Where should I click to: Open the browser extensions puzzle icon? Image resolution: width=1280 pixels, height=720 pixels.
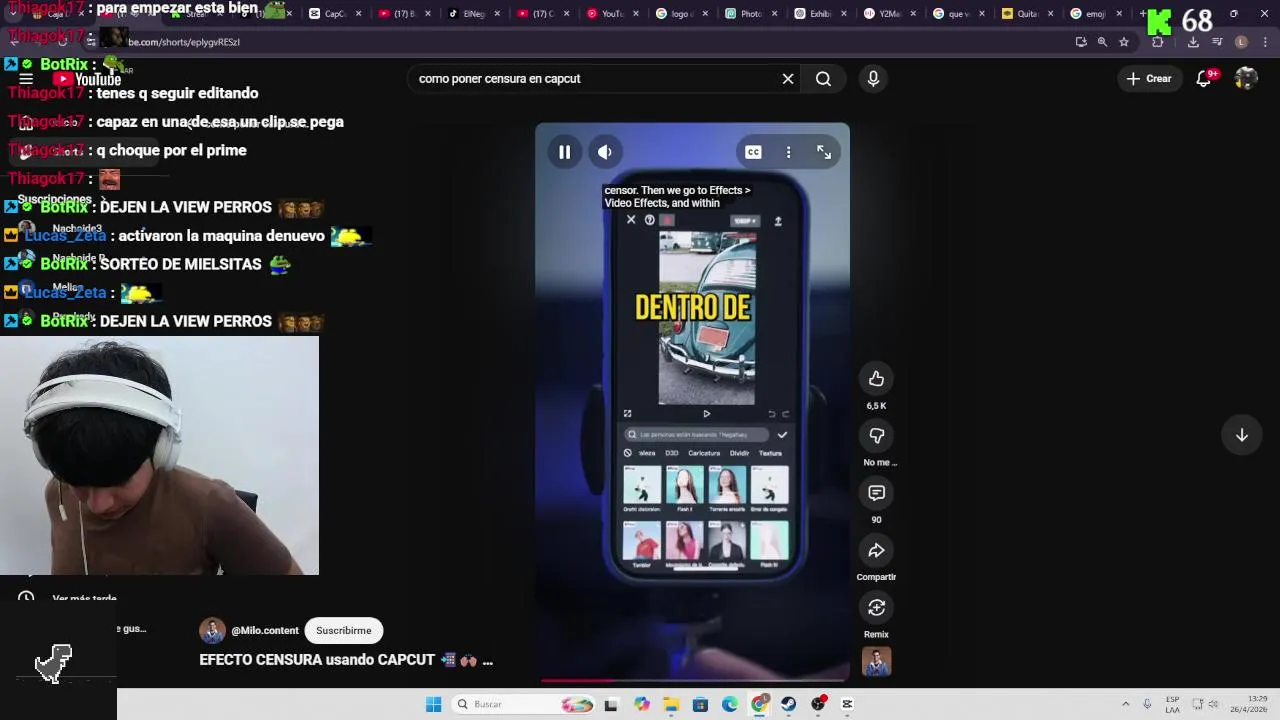pos(1158,42)
